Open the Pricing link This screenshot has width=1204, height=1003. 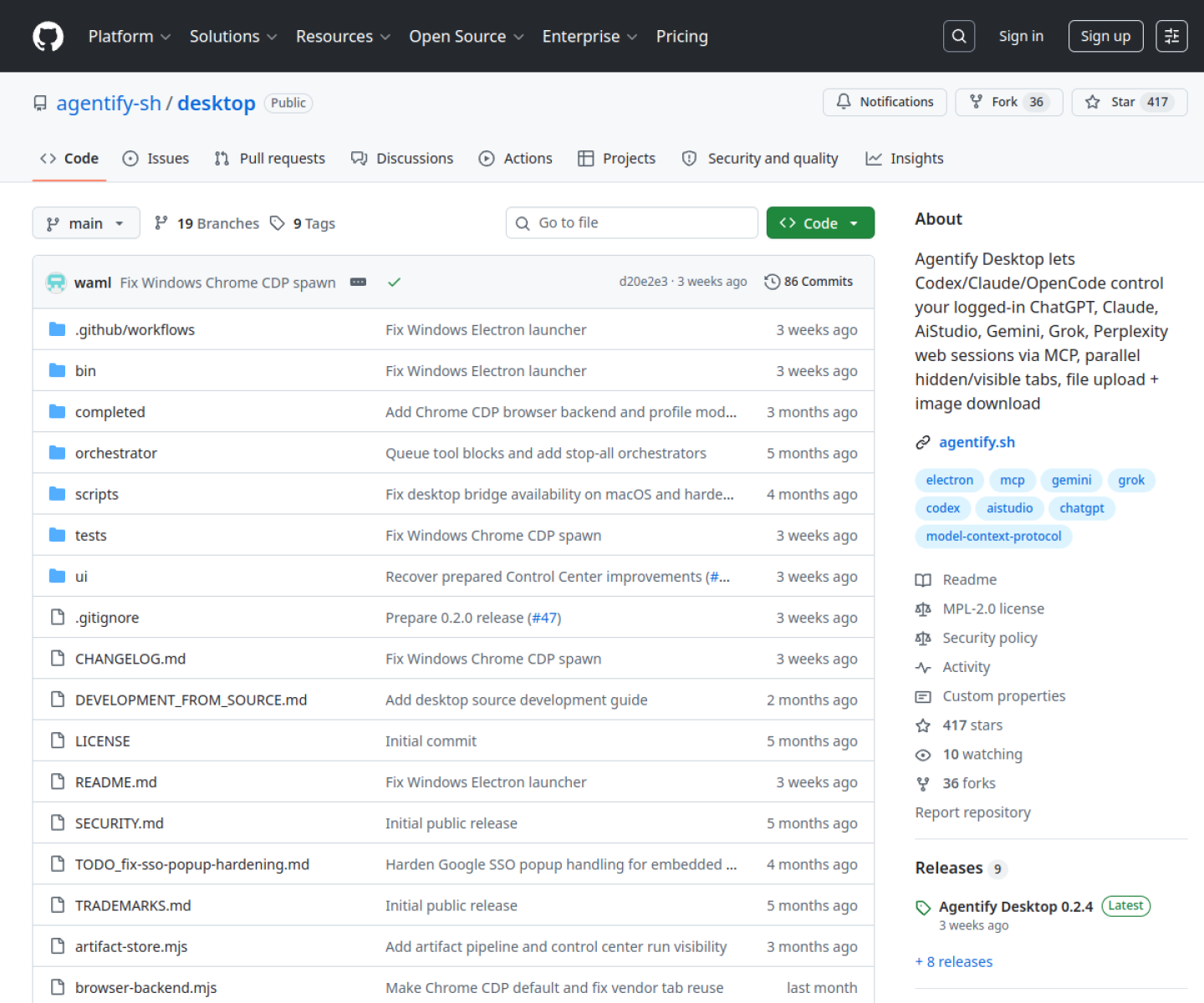tap(682, 37)
